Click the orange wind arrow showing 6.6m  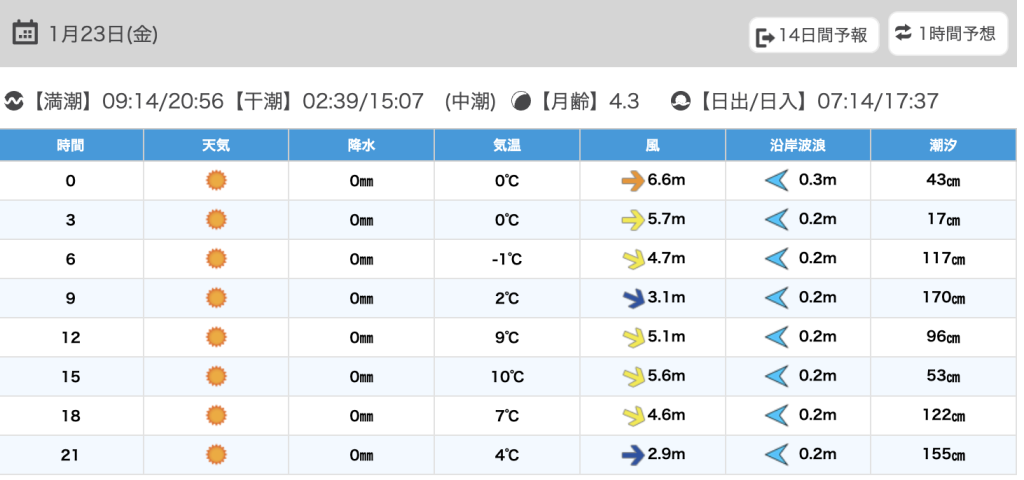click(x=632, y=181)
